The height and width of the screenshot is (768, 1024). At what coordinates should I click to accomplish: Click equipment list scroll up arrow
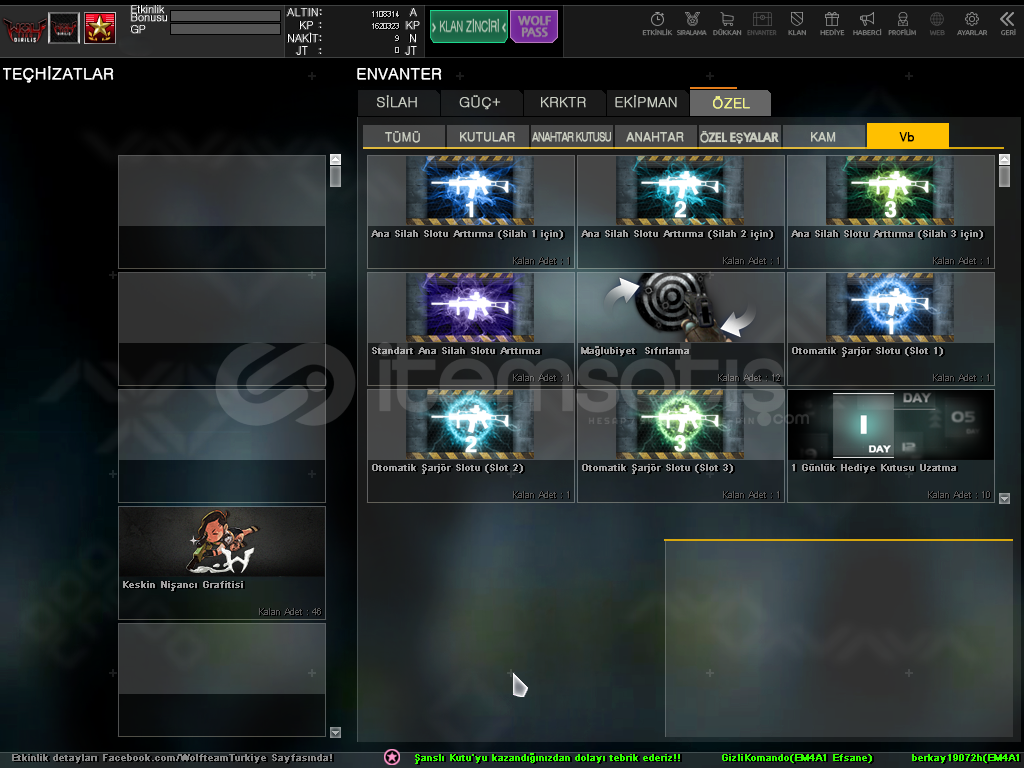tap(336, 159)
